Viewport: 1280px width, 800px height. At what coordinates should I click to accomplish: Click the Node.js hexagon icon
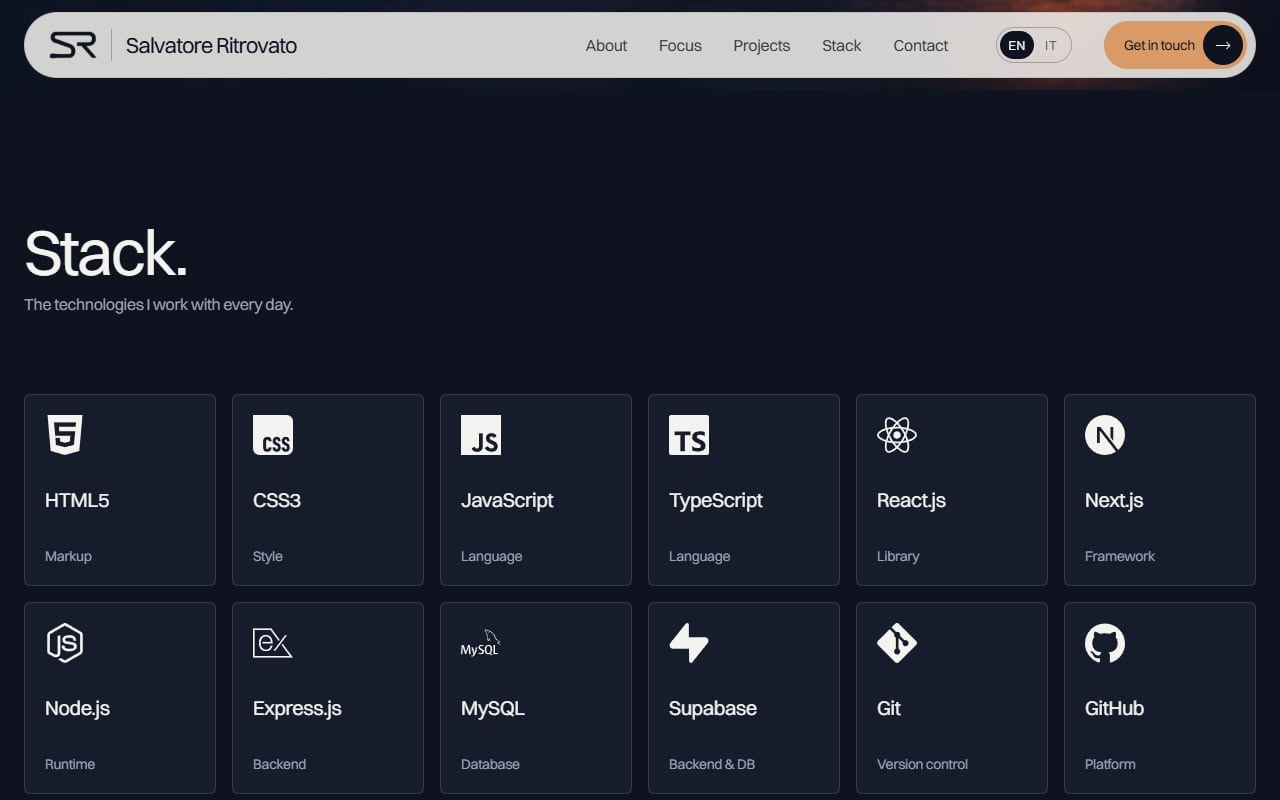point(65,643)
